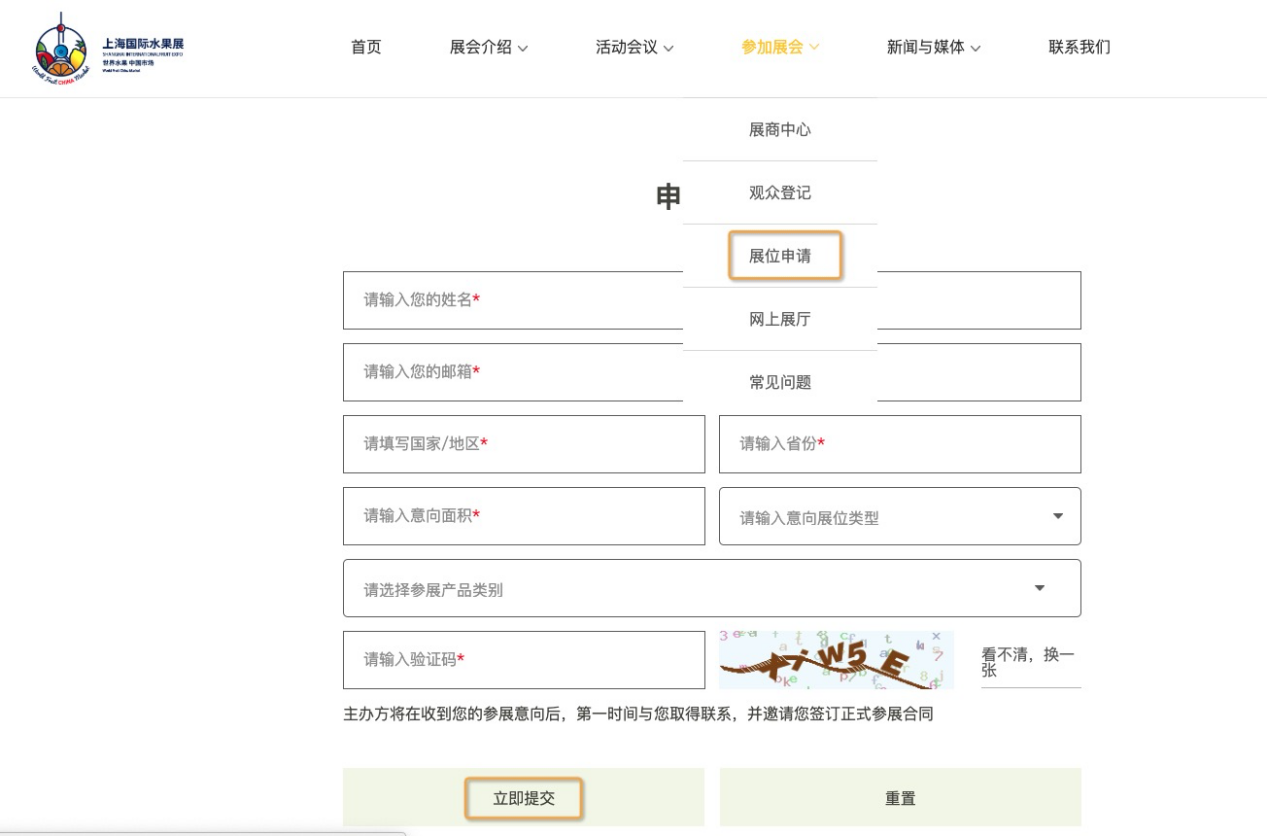Refresh captcha via 看不清，换一张 link
The height and width of the screenshot is (836, 1267).
coord(1029,662)
